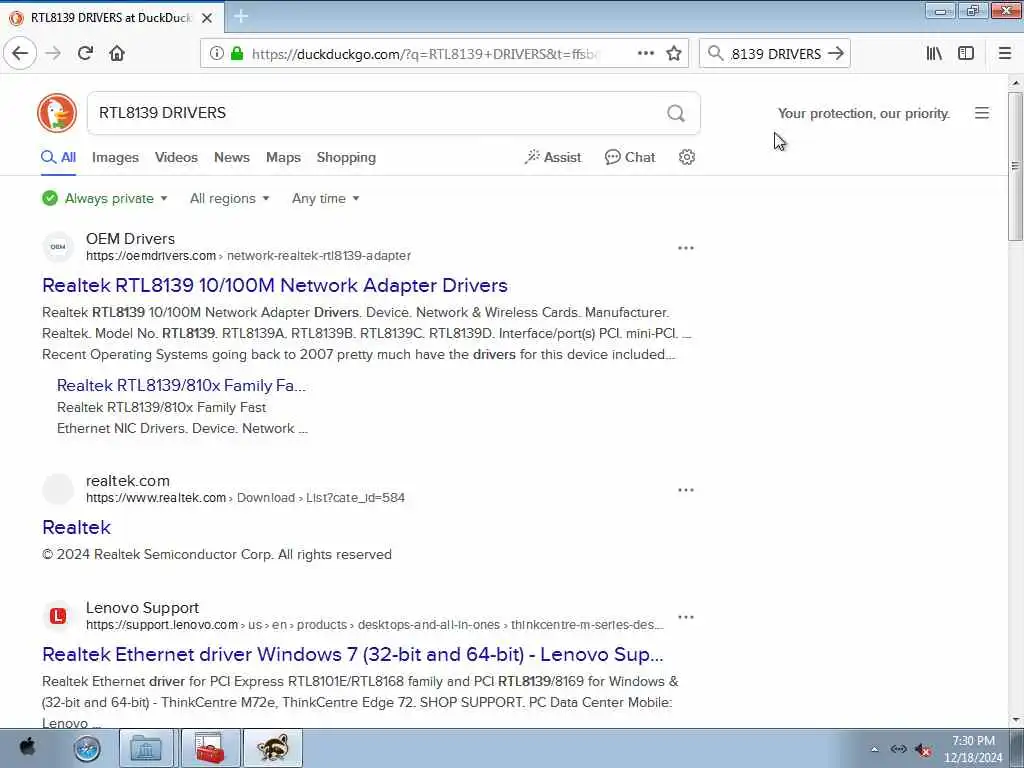The width and height of the screenshot is (1024, 768).
Task: Reload the current page
Action: click(86, 54)
